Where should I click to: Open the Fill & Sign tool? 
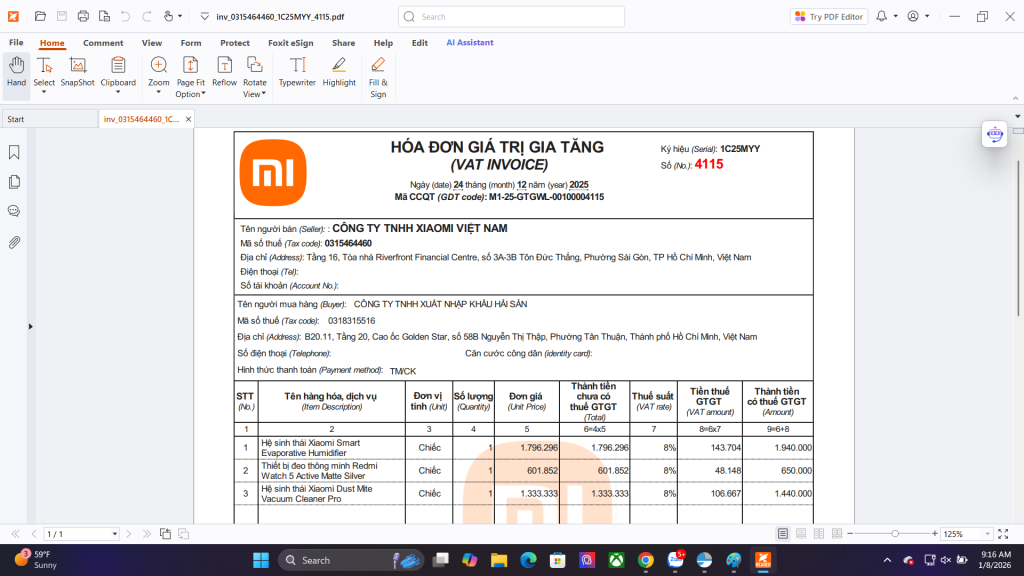point(378,72)
